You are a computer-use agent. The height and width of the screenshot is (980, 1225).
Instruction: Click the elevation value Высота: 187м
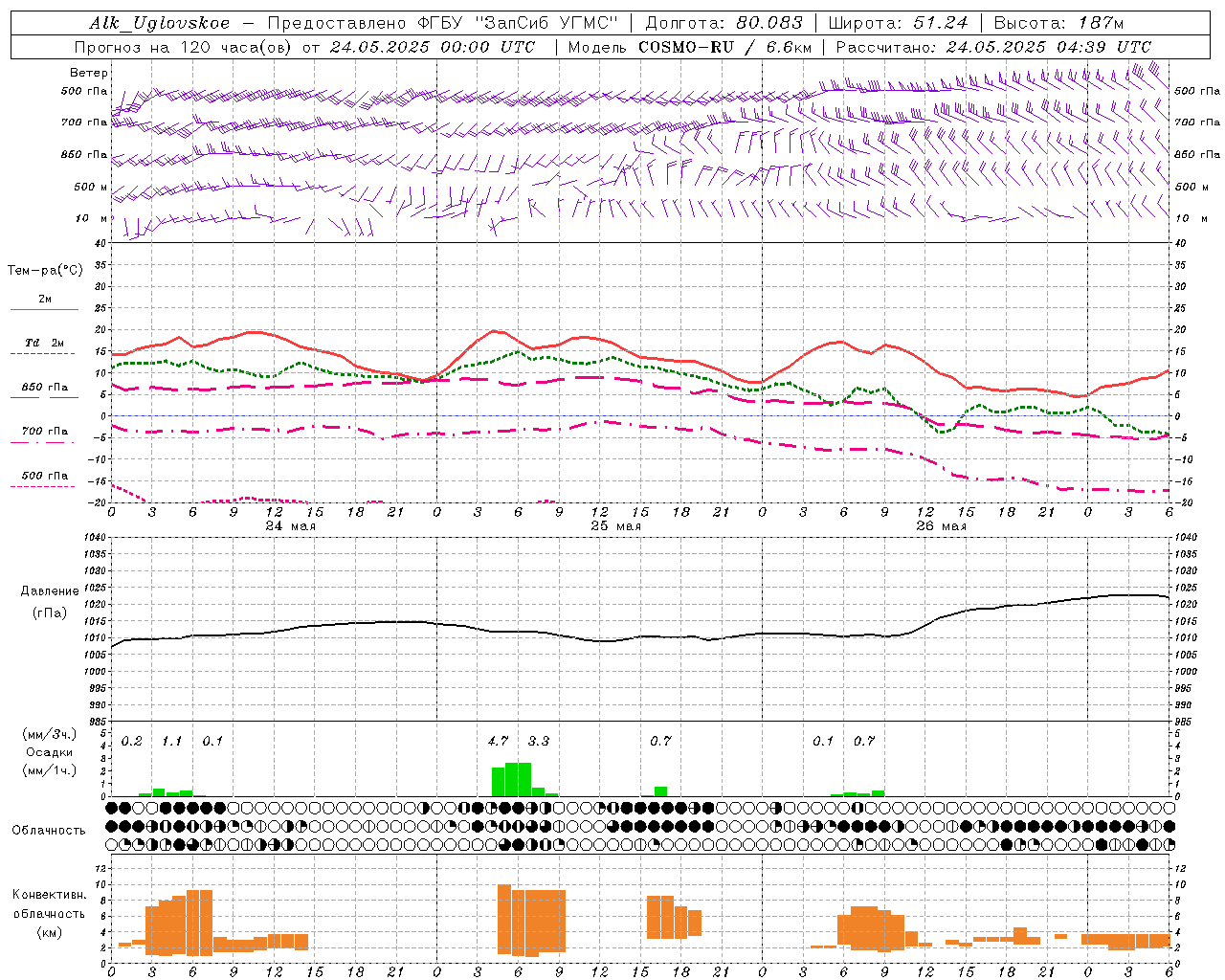click(1058, 23)
